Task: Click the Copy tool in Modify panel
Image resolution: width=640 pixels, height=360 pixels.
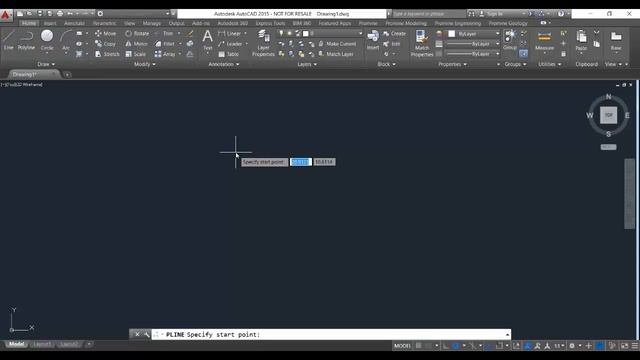Action: pyautogui.click(x=106, y=44)
